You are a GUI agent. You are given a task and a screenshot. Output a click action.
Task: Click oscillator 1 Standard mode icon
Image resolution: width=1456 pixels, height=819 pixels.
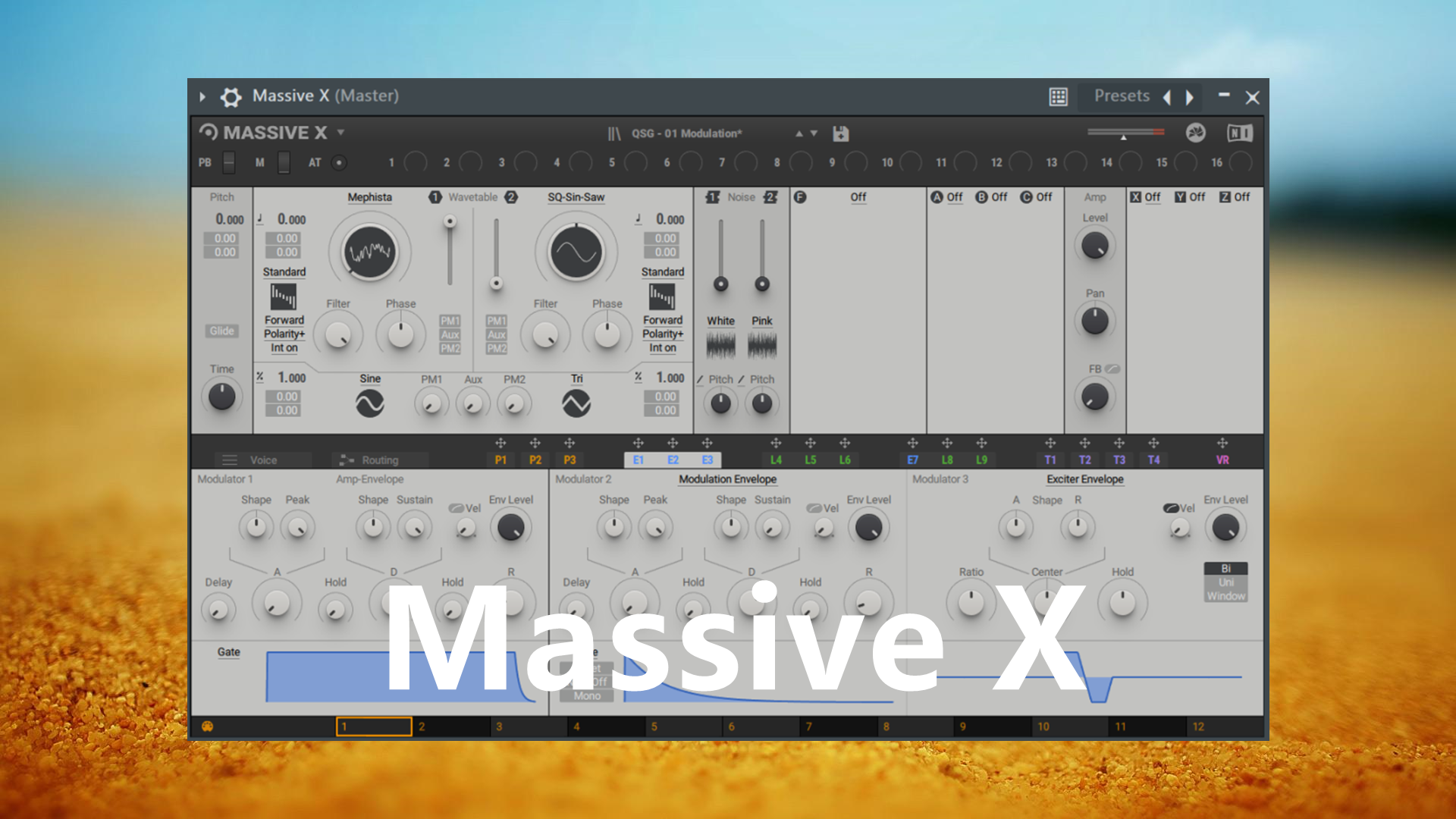tap(284, 297)
